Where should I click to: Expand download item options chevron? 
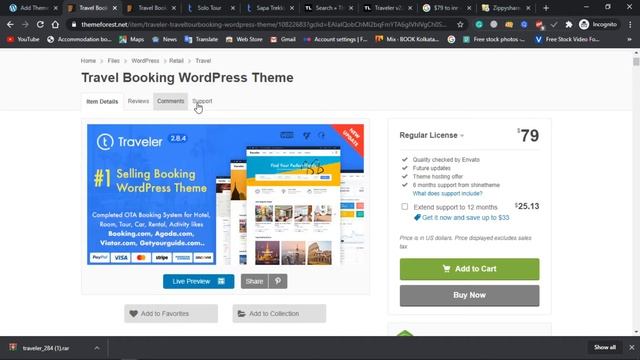pos(97,348)
